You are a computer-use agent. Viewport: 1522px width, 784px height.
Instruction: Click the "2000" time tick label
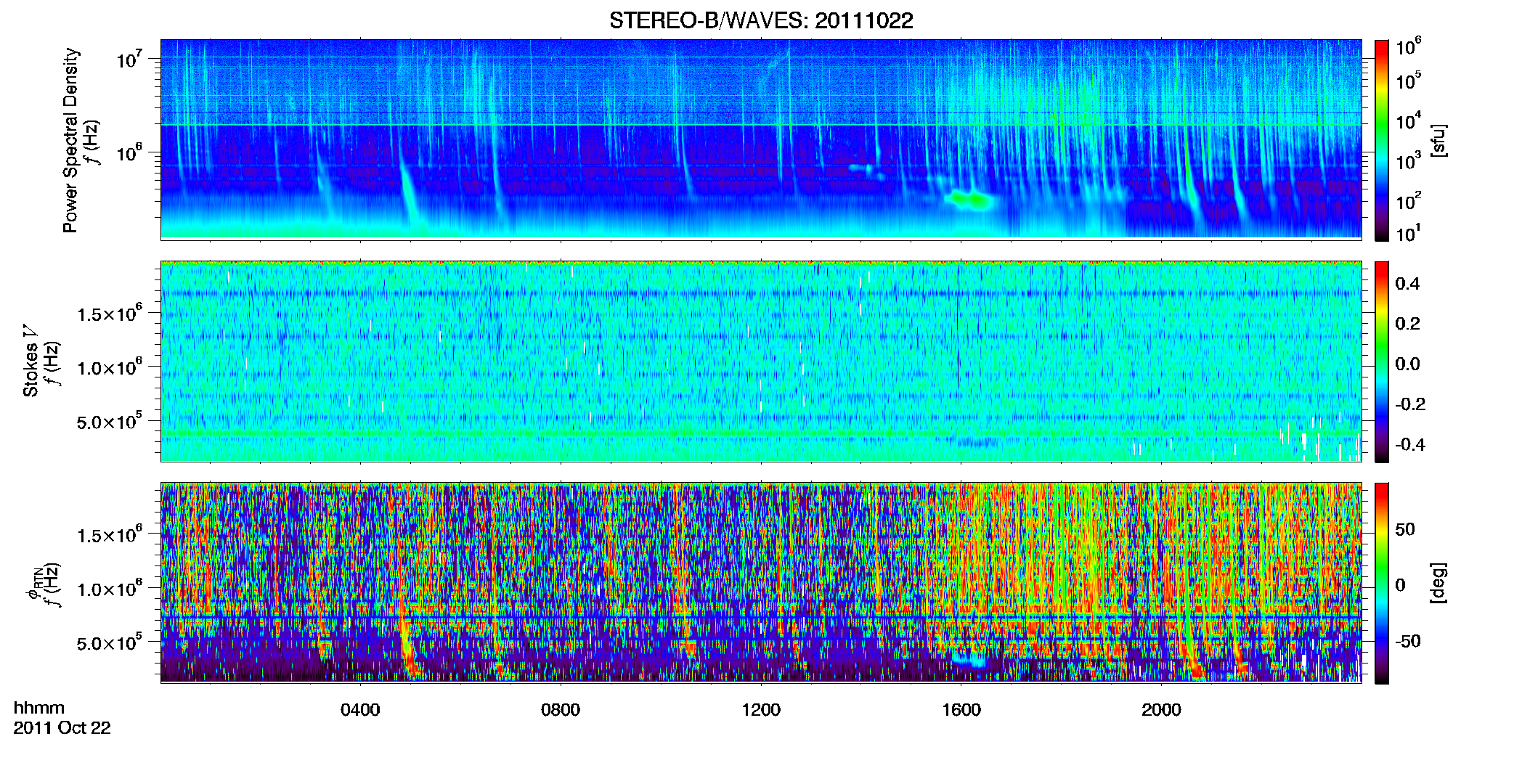[1161, 709]
